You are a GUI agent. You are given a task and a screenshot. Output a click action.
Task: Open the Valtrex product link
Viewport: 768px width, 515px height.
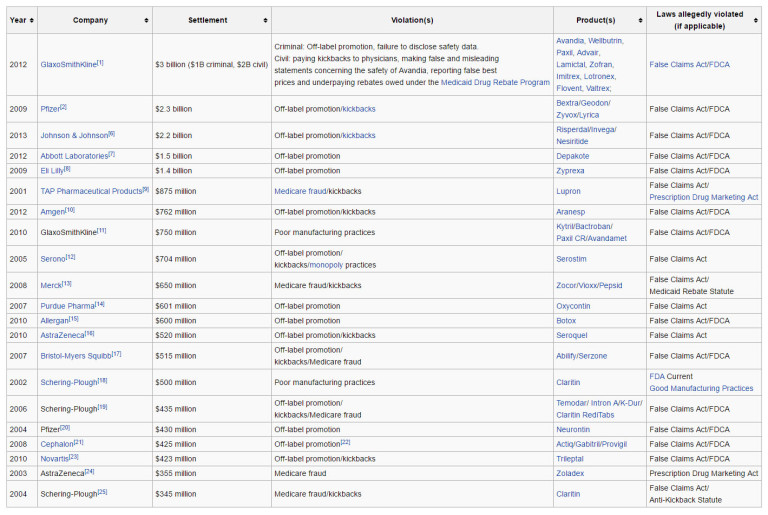598,88
